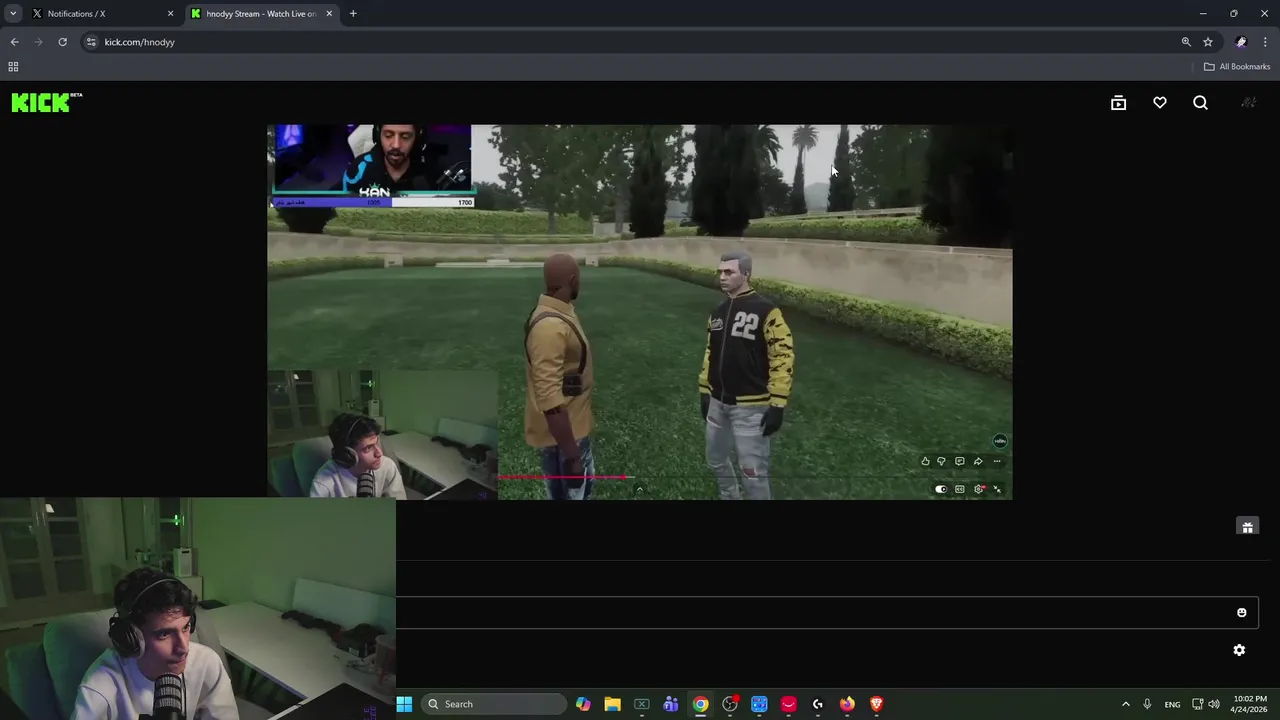Screen dimensions: 1280x720
Task: Open the emoji picker in chat box
Action: tap(1242, 613)
